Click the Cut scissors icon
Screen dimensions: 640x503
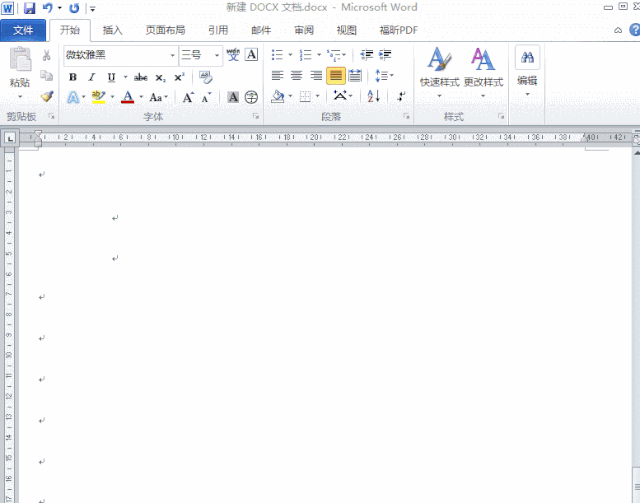pos(47,55)
